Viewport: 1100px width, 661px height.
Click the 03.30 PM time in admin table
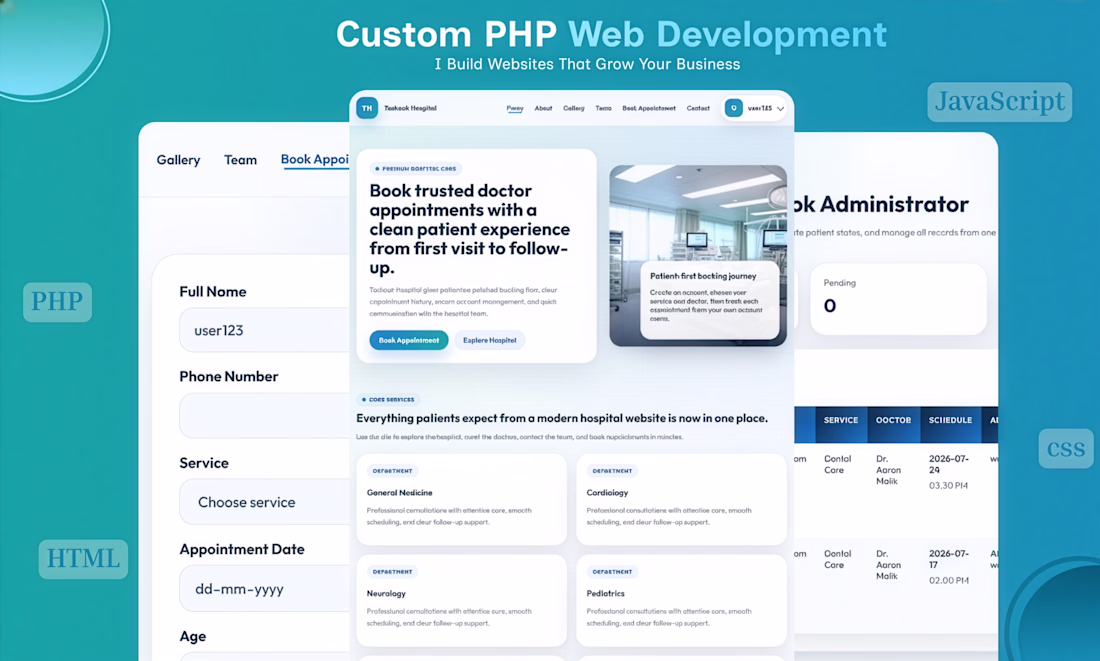click(x=948, y=486)
